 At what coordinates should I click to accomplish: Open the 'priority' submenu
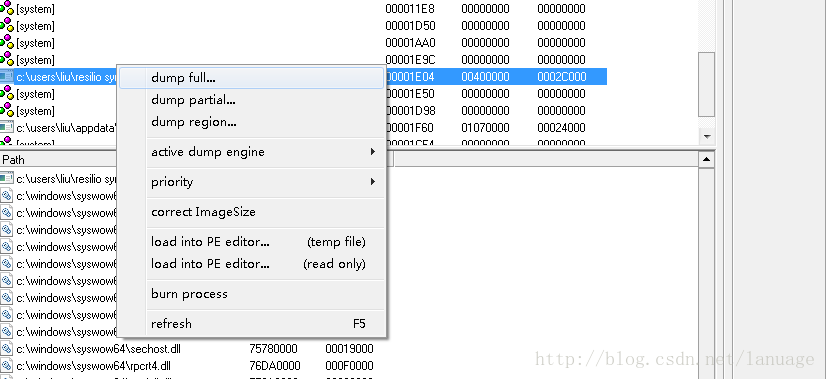(251, 182)
